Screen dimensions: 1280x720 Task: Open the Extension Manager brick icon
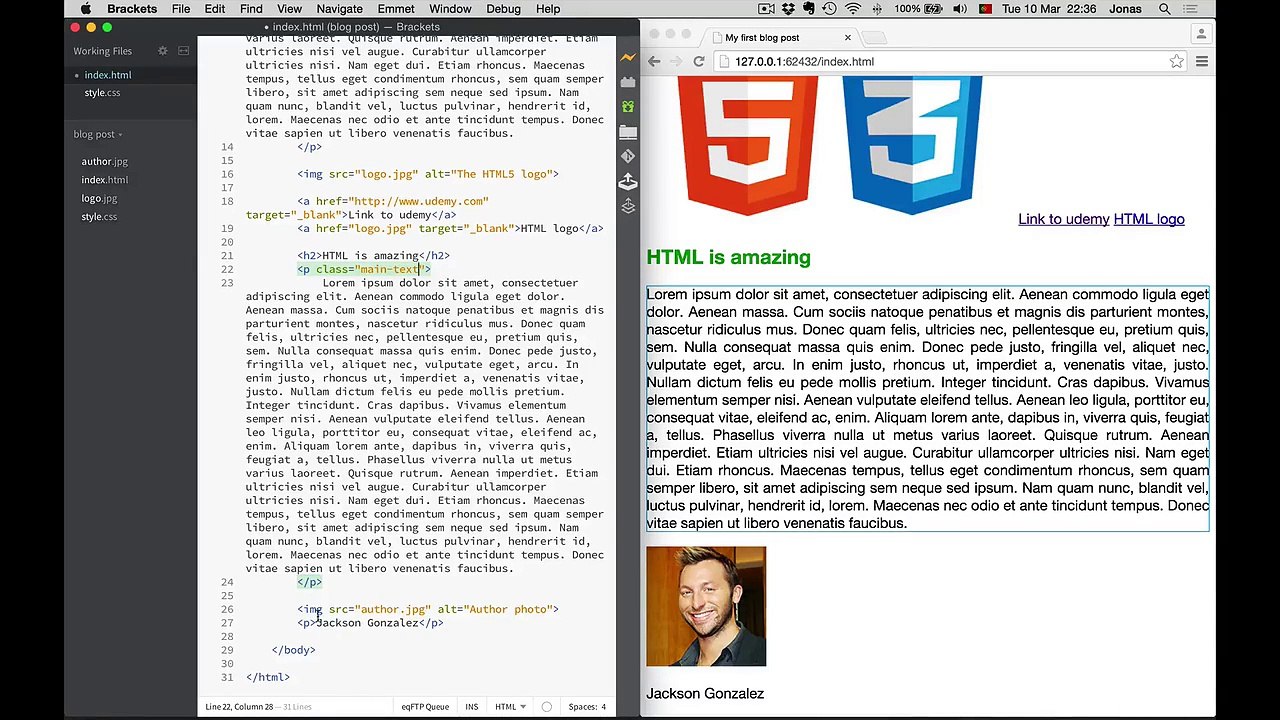tap(628, 82)
